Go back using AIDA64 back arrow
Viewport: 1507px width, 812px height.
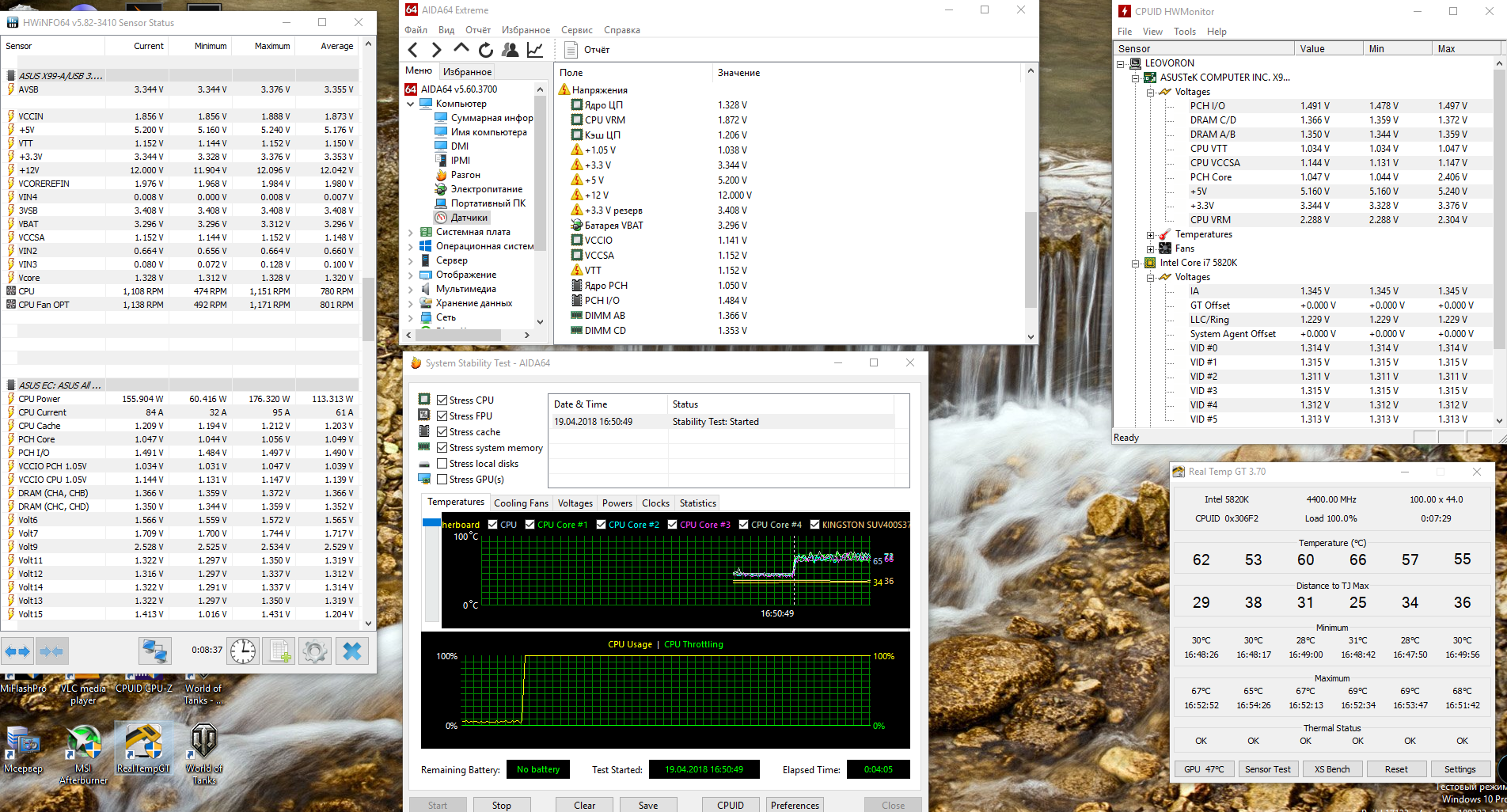pos(413,50)
